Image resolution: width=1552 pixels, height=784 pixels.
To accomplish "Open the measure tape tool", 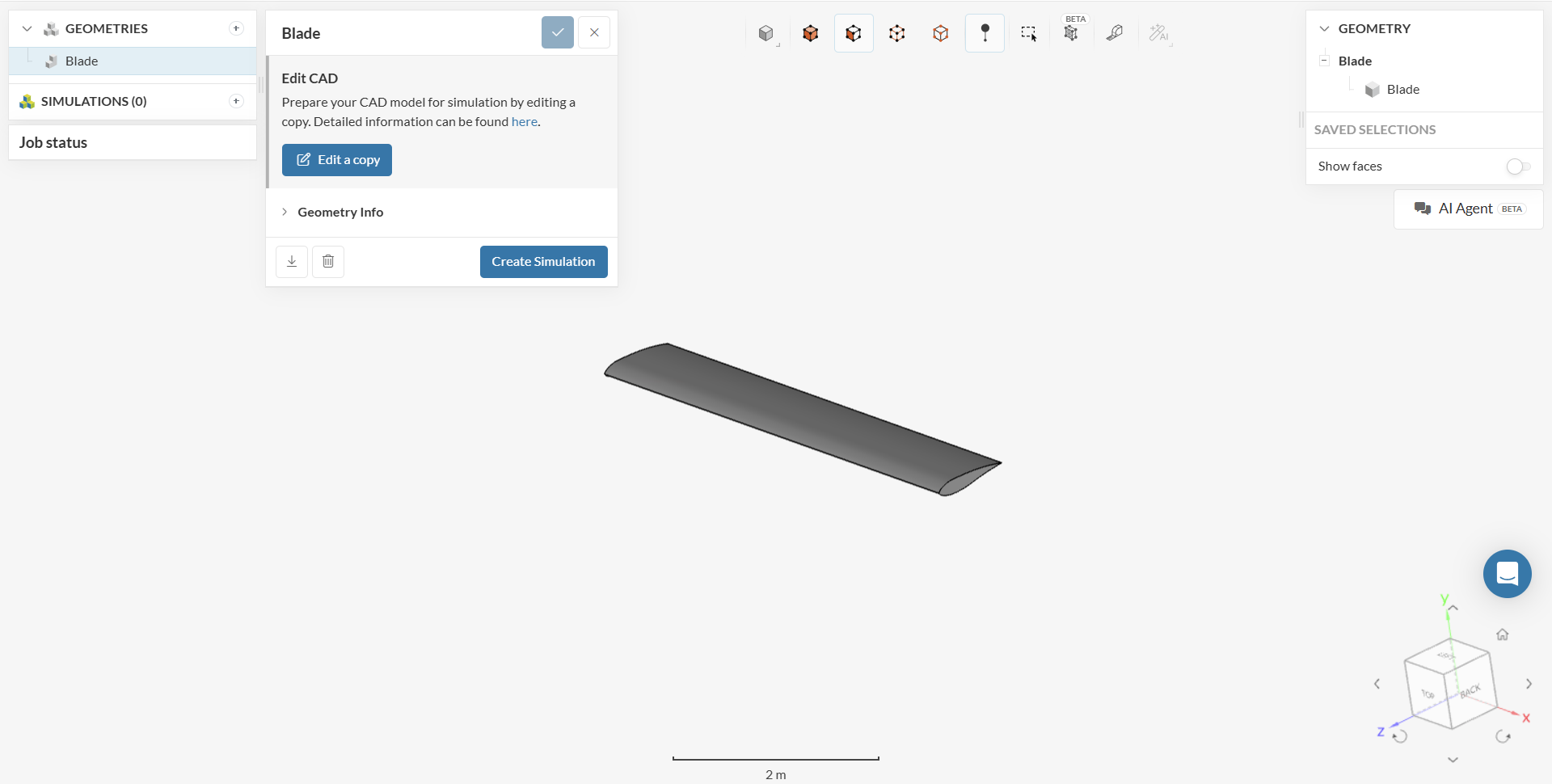I will pyautogui.click(x=1115, y=33).
